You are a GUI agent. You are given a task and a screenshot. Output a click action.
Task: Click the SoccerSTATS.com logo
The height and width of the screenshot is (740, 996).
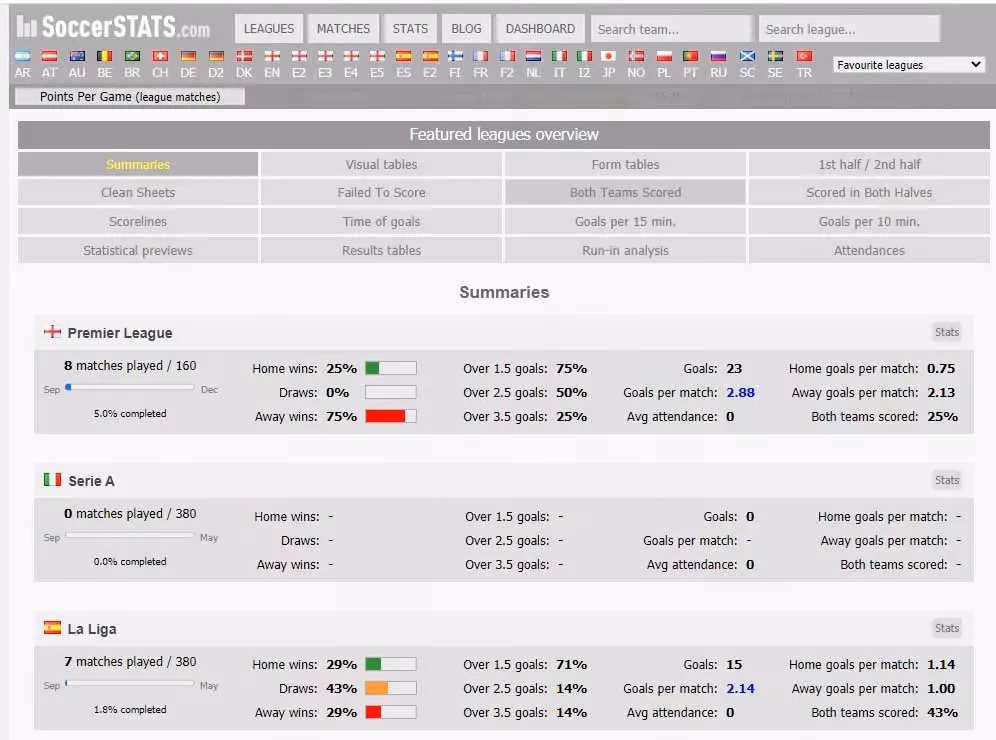point(114,27)
